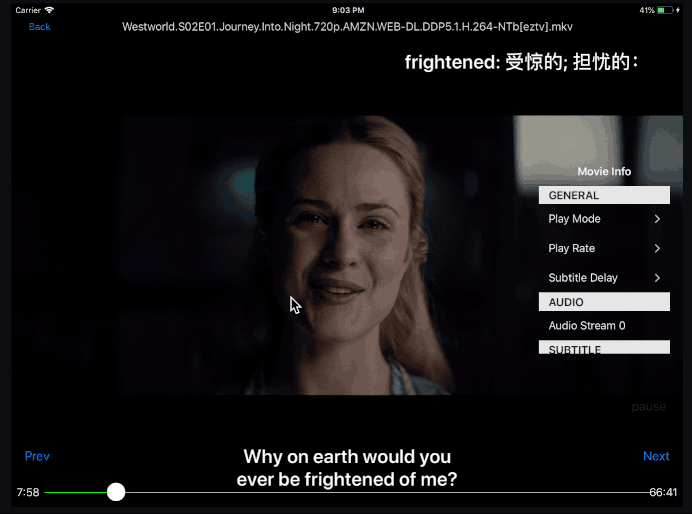The image size is (692, 514).
Task: Expand Play Mode chevron arrow
Action: (657, 219)
